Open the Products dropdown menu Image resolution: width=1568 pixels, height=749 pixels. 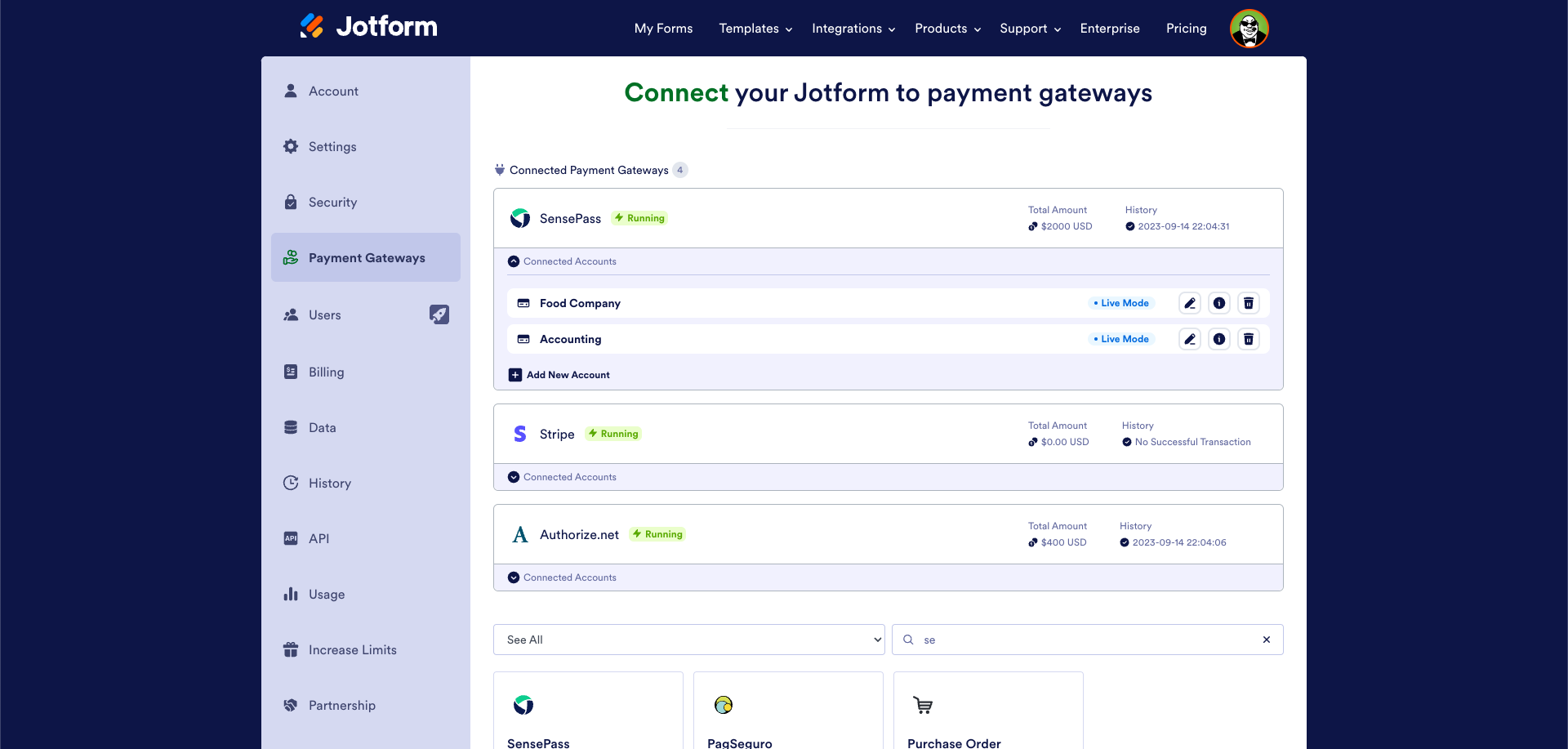click(x=947, y=29)
